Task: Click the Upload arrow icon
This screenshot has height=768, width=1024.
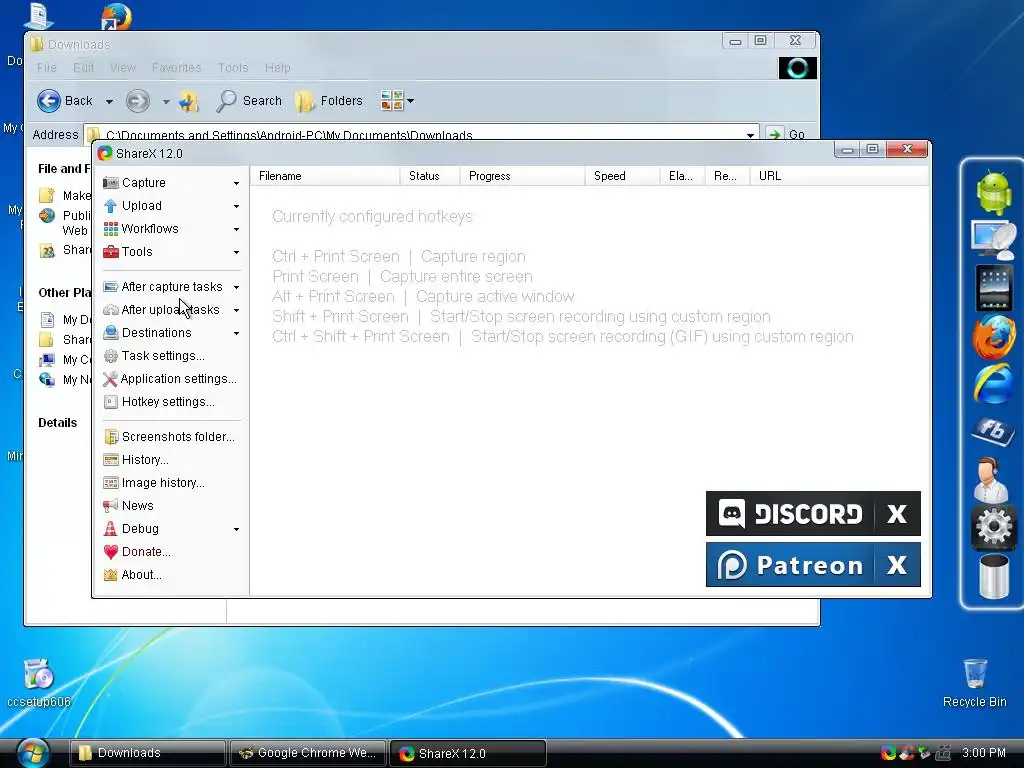Action: [111, 206]
